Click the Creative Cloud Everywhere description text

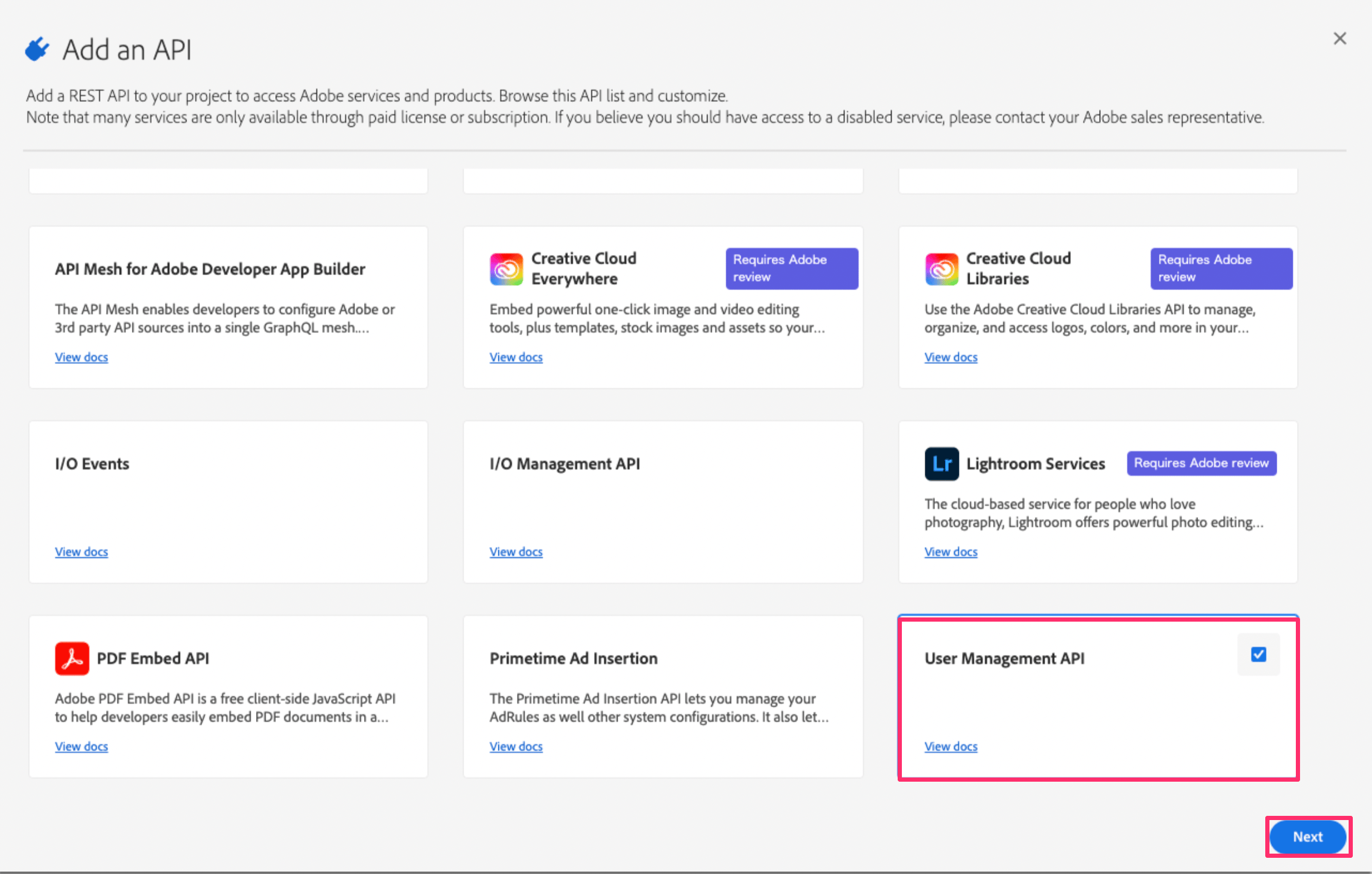[x=657, y=318]
